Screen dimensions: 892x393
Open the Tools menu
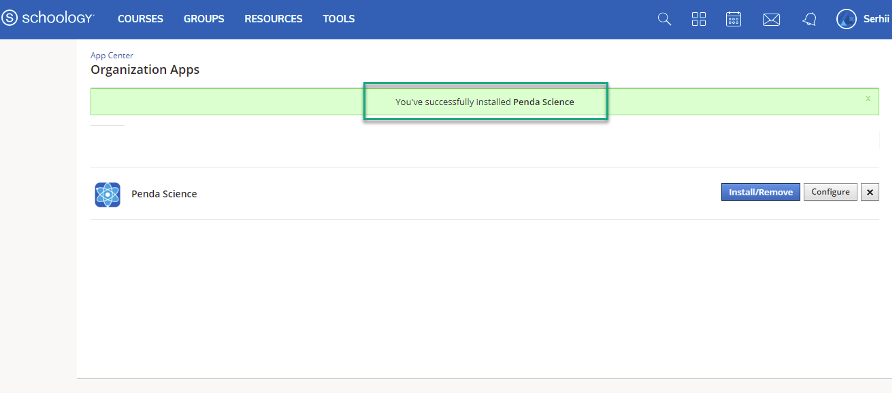[339, 19]
